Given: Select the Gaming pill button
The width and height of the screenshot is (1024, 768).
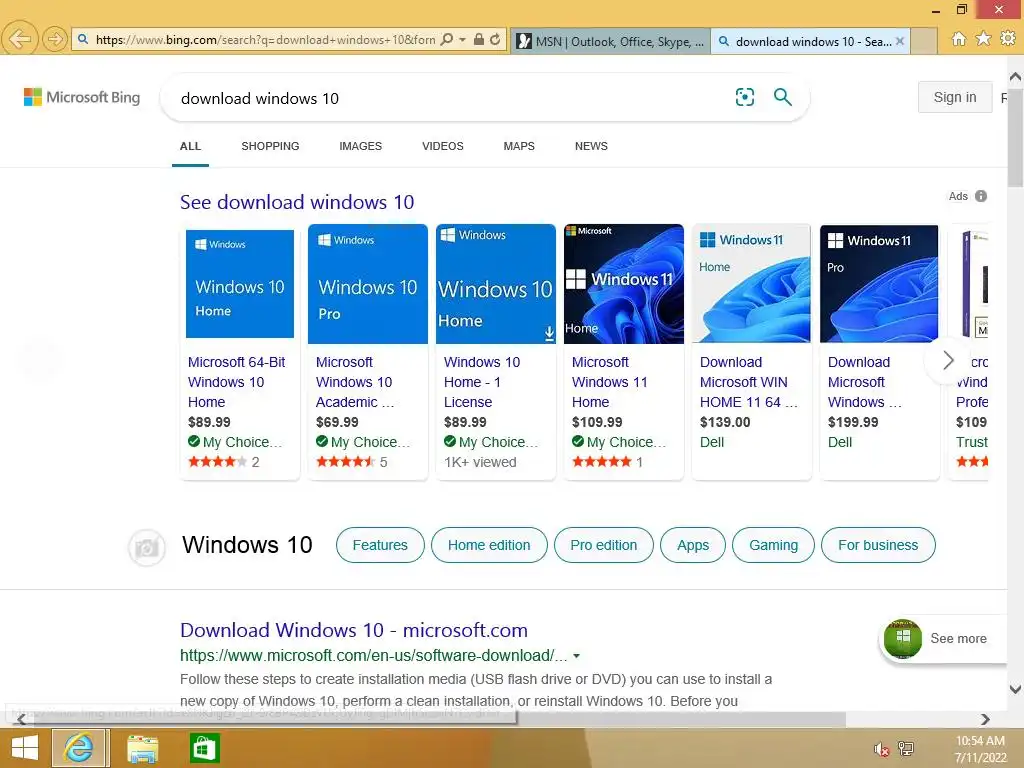Looking at the screenshot, I should tap(773, 545).
